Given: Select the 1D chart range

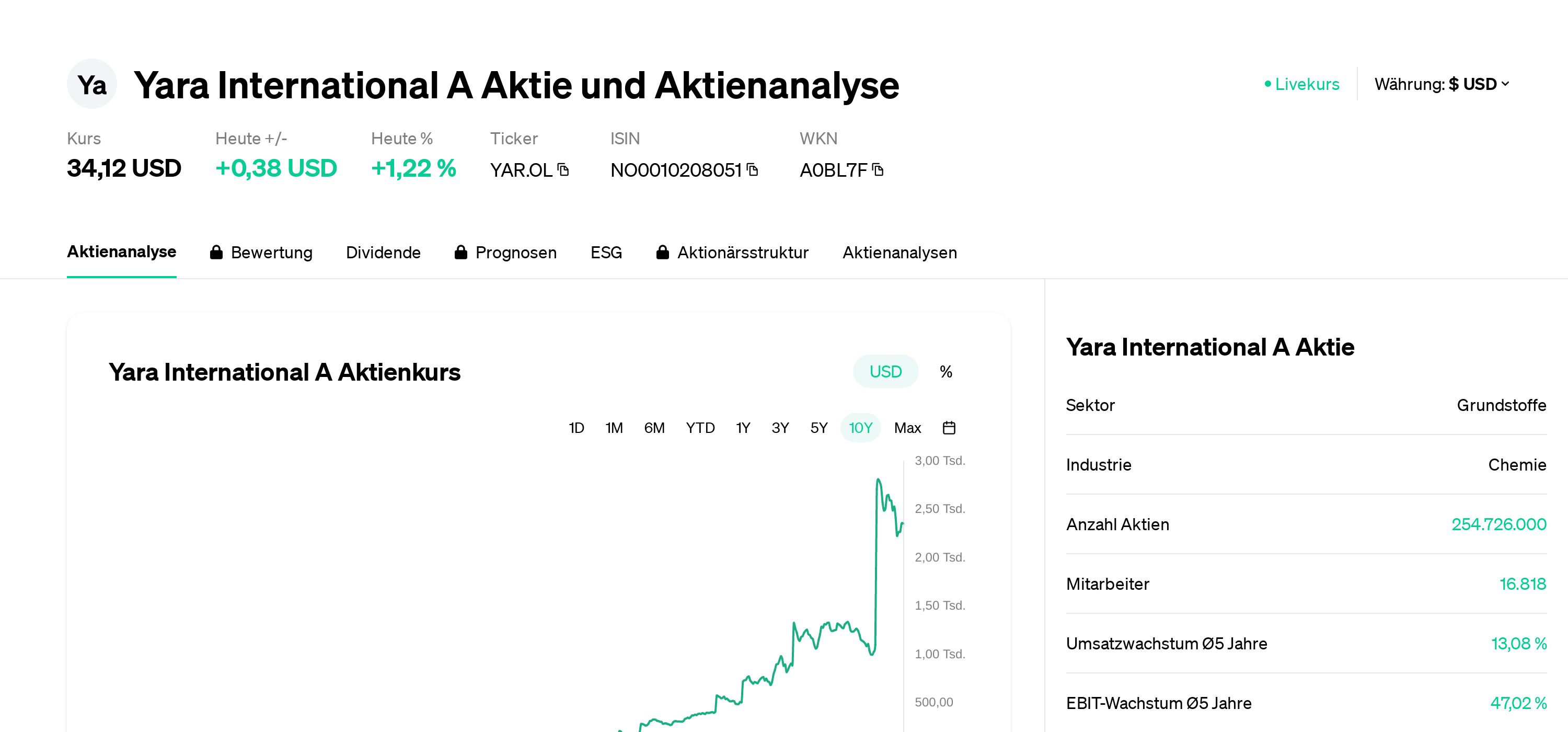Looking at the screenshot, I should coord(576,428).
